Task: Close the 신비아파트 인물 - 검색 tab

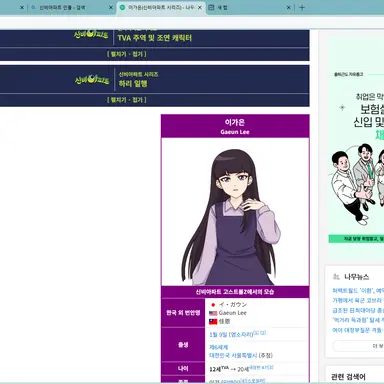Action: [111, 7]
